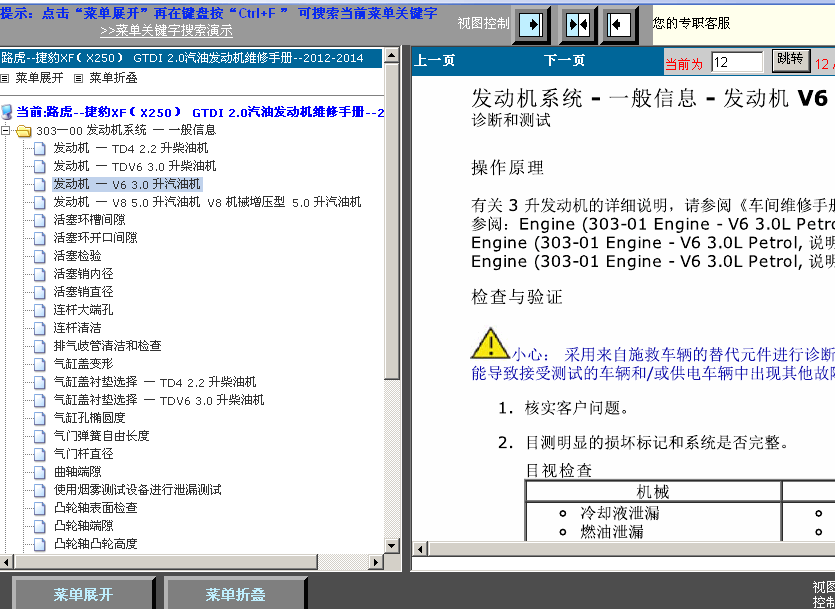The height and width of the screenshot is (609, 835).
Task: Open 使用烟雾测试设备进行泄漏测试 entry
Action: [x=137, y=490]
